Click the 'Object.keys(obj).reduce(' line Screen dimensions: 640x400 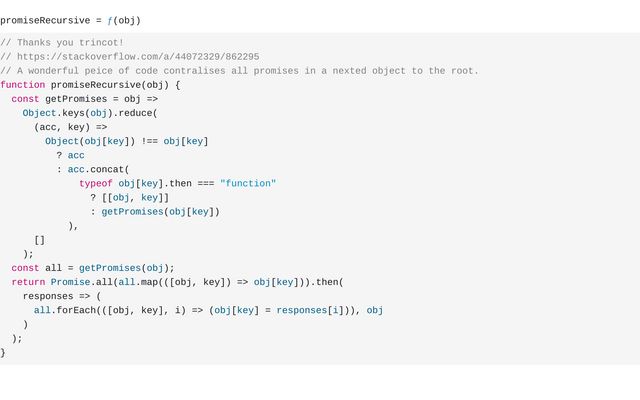[x=90, y=113]
